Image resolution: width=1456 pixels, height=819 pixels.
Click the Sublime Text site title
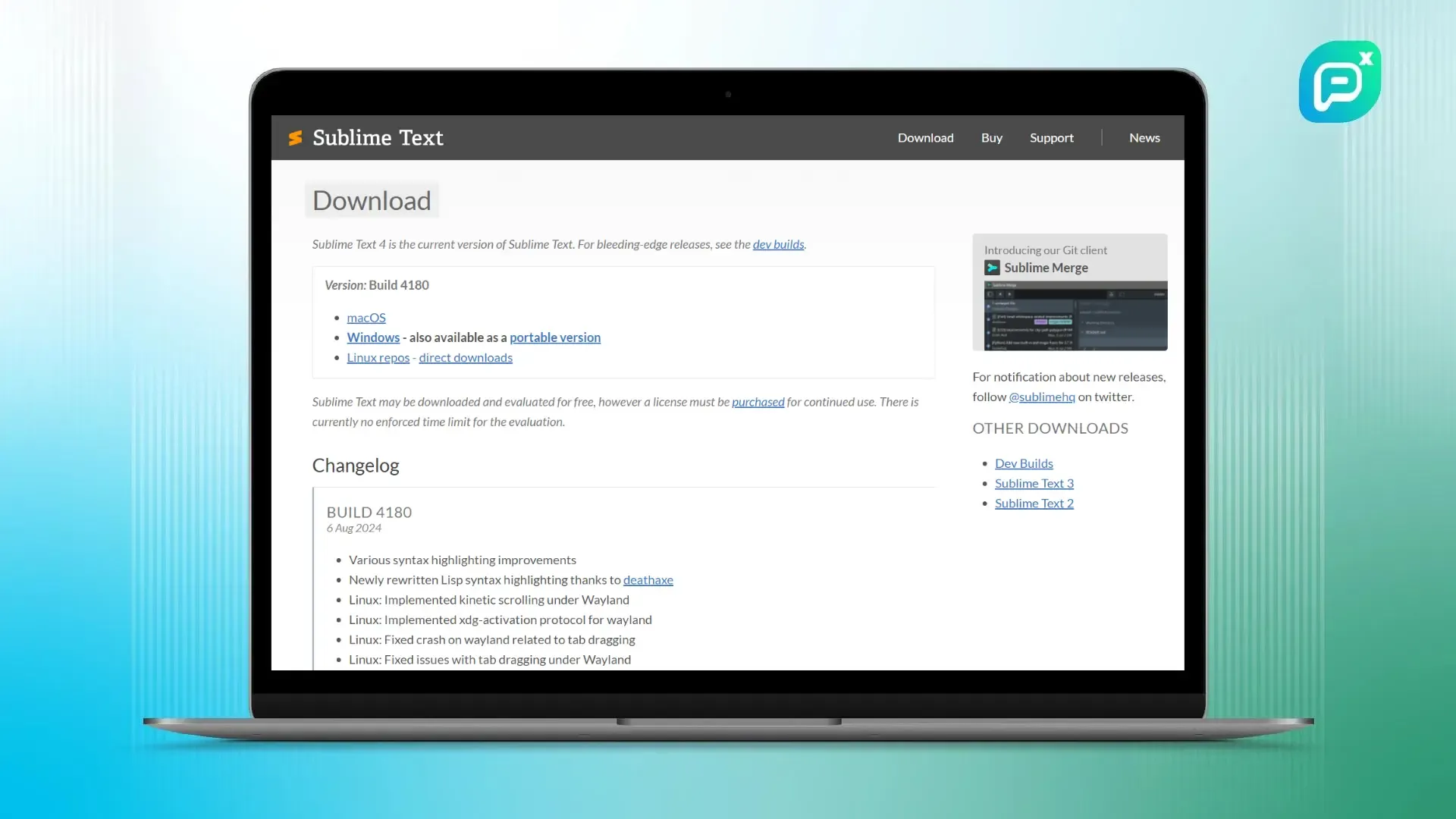378,138
